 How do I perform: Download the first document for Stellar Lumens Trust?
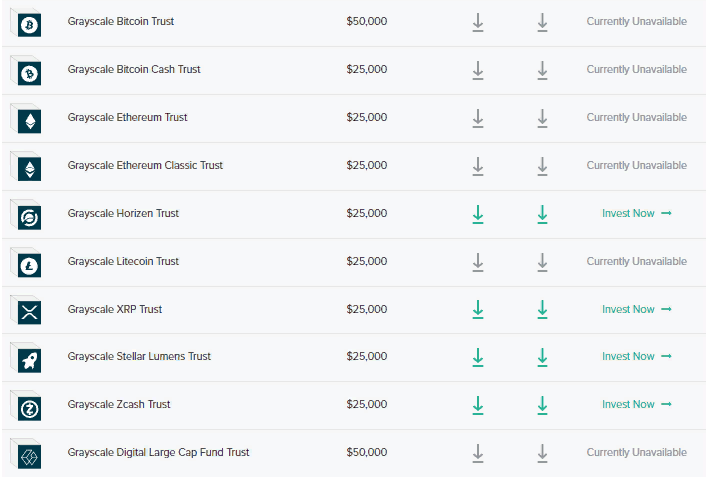(478, 357)
